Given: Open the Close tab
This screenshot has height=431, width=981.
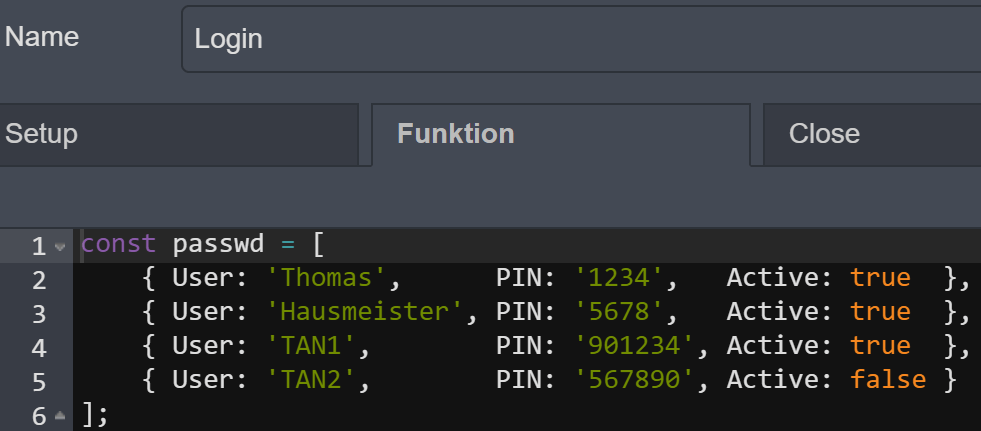Looking at the screenshot, I should coord(870,134).
